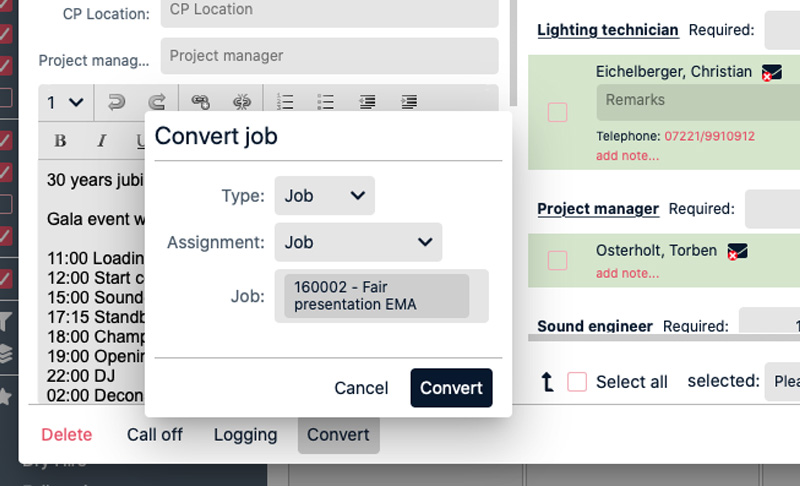Viewport: 800px width, 486px height.
Task: Open the Type dropdown in Convert job
Action: [x=324, y=196]
